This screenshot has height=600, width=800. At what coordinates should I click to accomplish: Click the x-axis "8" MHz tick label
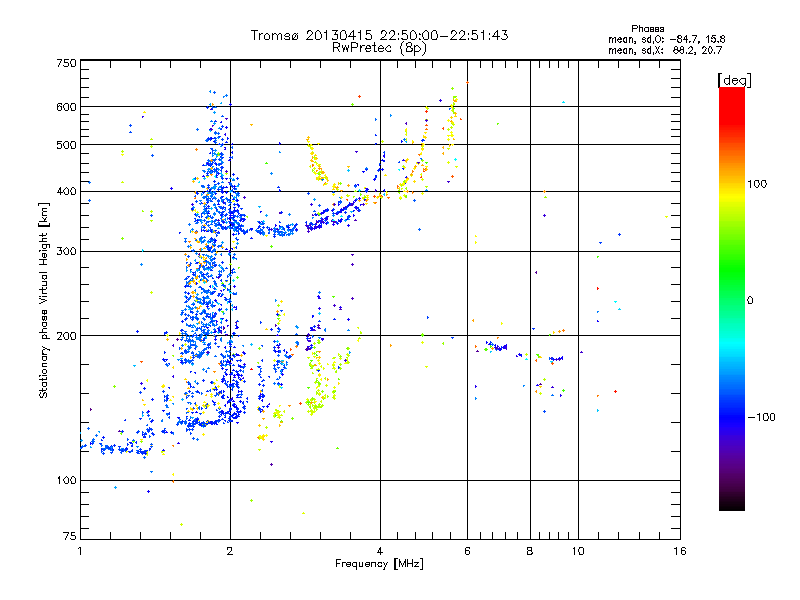(x=530, y=551)
